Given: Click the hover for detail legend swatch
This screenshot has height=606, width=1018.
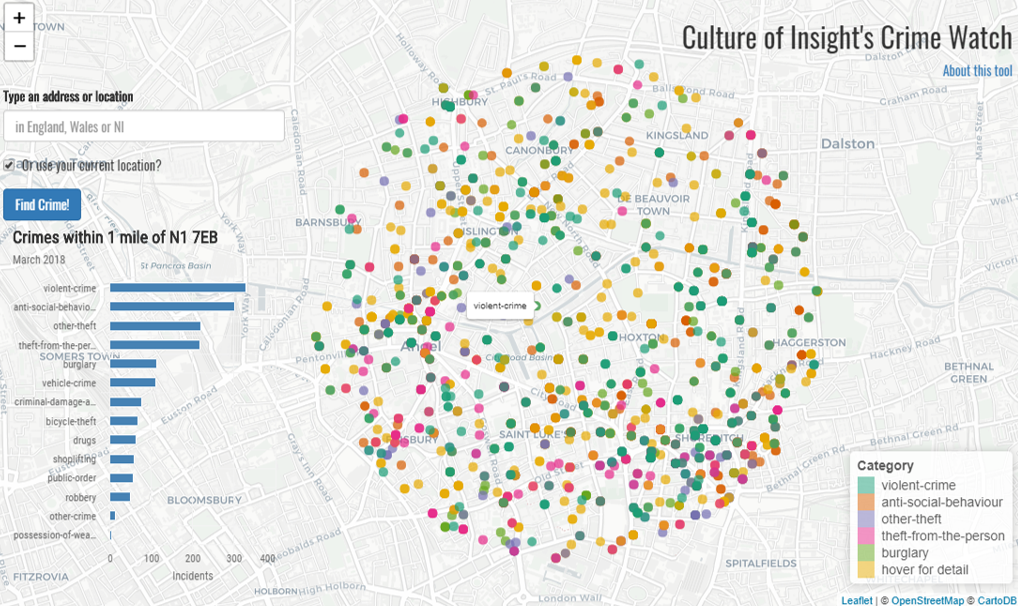Looking at the screenshot, I should [866, 570].
